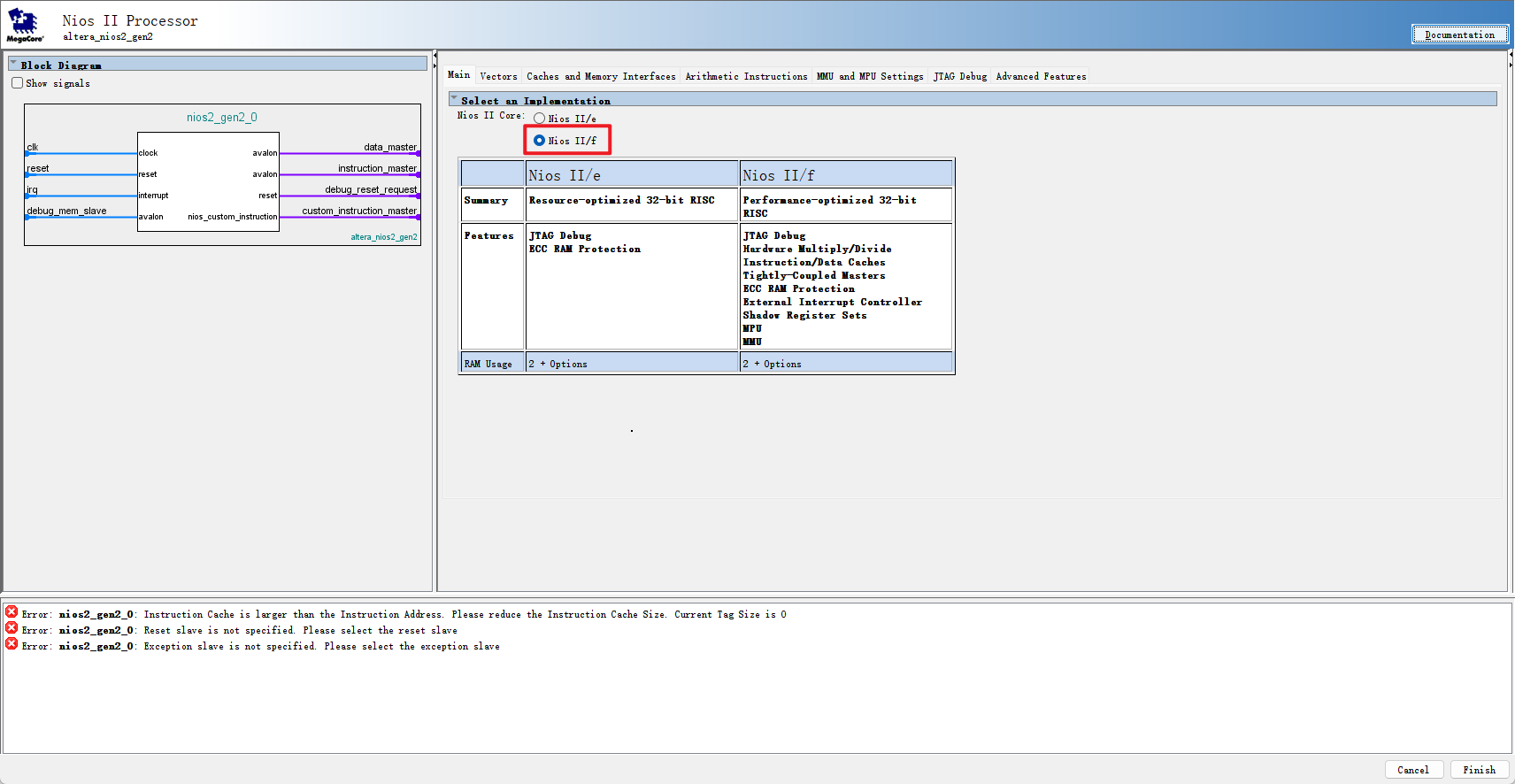Click the error icon beside the Exception slave message
The width and height of the screenshot is (1515, 784).
coord(12,643)
